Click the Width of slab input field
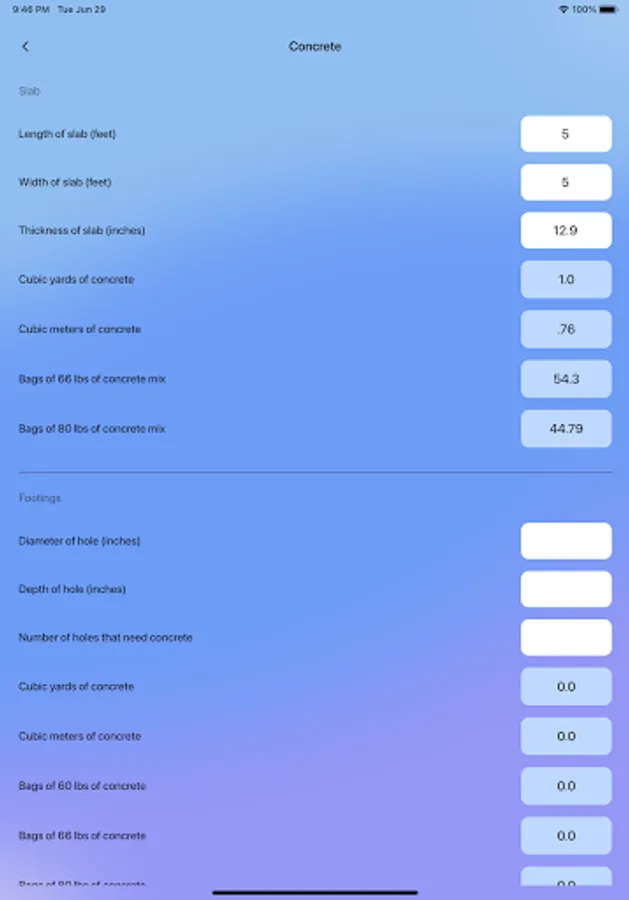 (x=565, y=183)
